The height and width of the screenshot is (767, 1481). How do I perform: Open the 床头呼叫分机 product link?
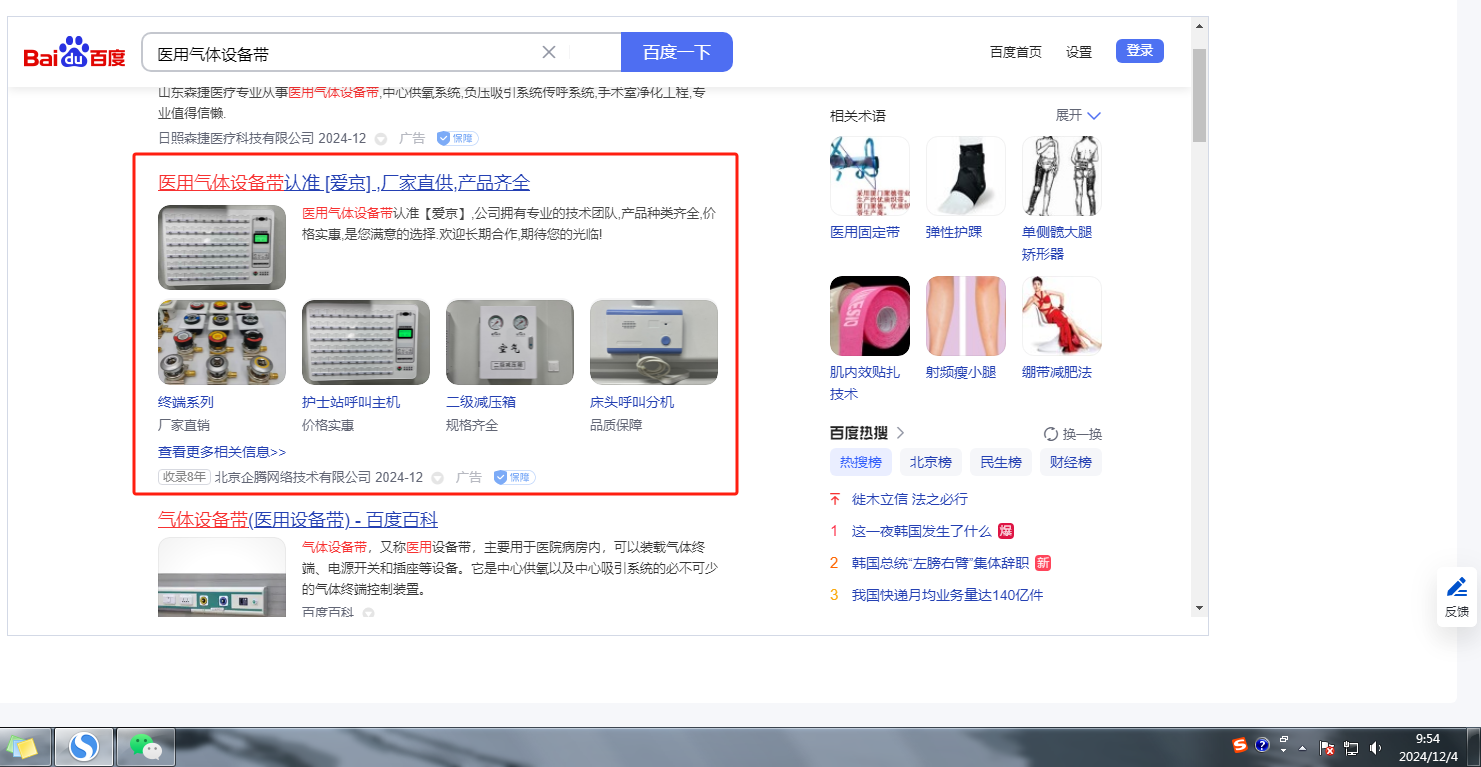(x=632, y=402)
